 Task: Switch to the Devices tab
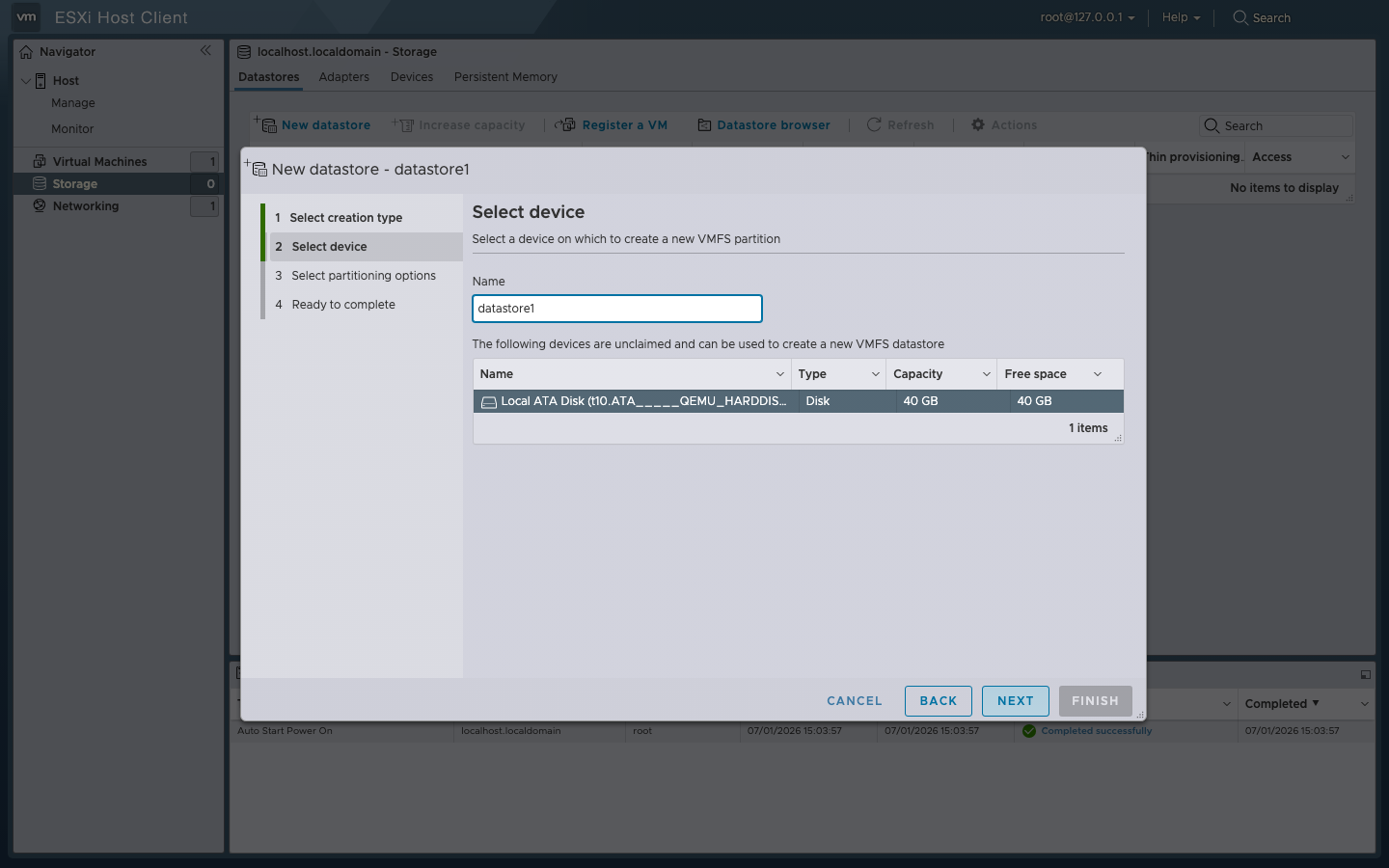click(412, 77)
